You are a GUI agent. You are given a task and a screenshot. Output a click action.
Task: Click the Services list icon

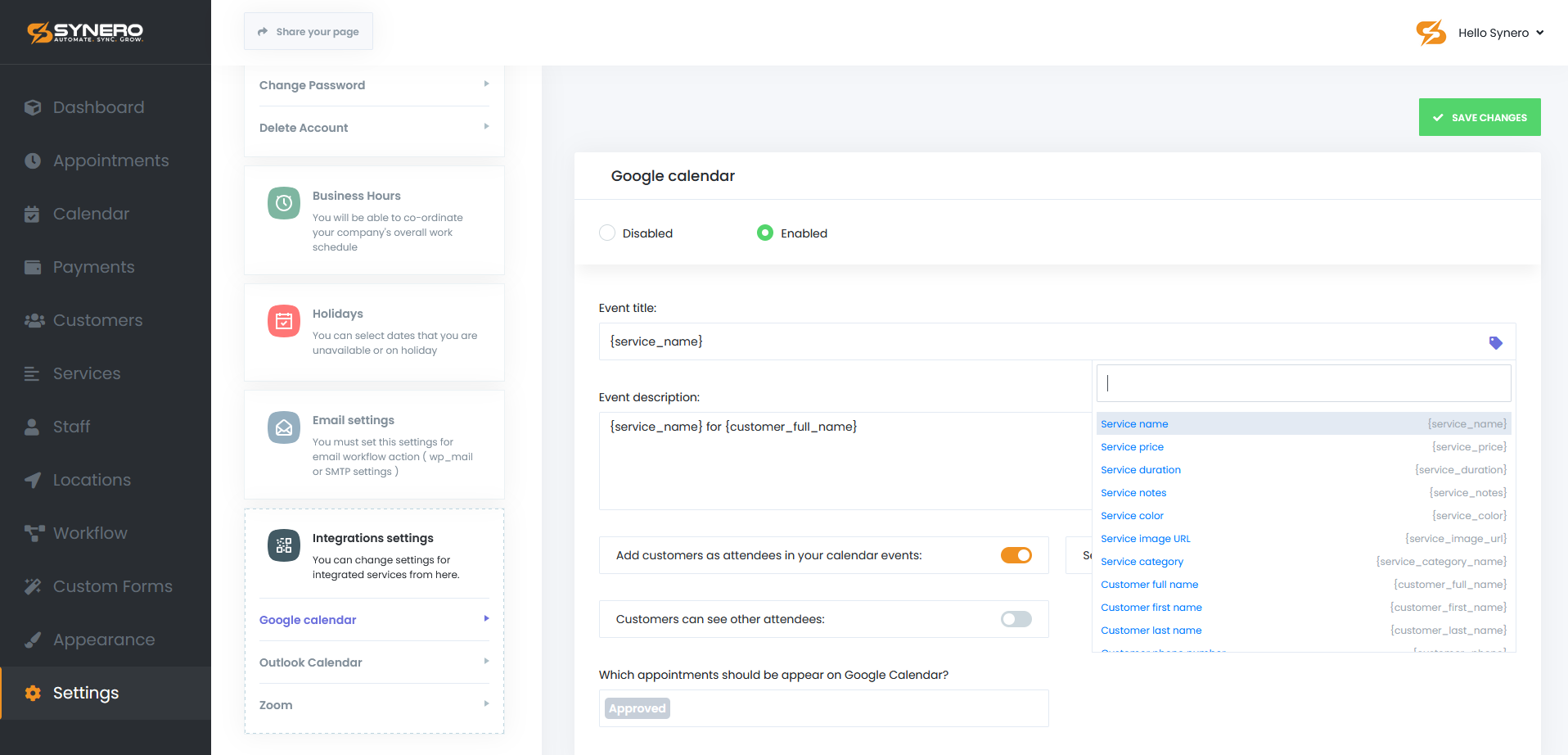(x=32, y=373)
